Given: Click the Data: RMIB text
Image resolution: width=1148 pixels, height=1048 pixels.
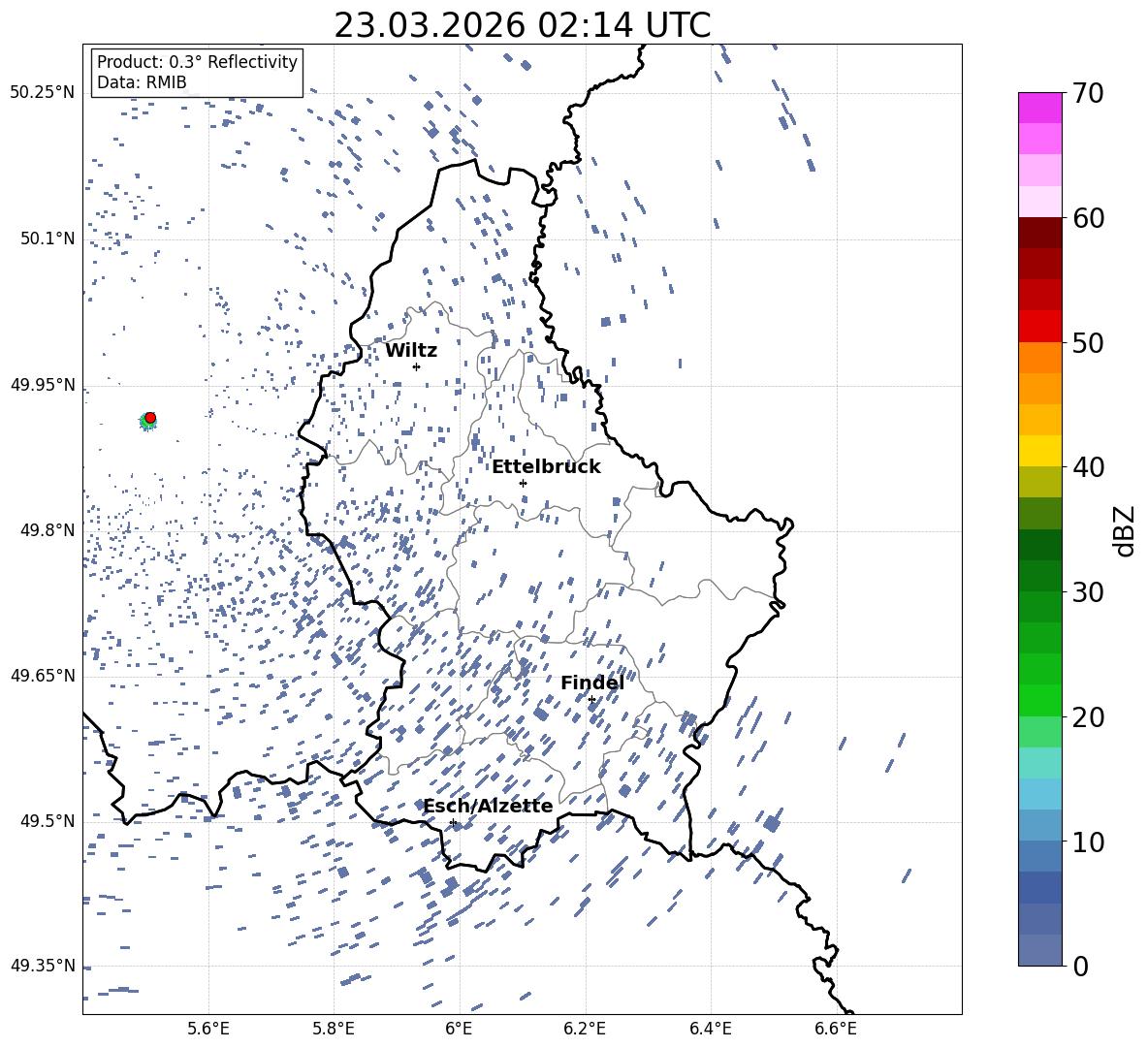Looking at the screenshot, I should tap(142, 82).
